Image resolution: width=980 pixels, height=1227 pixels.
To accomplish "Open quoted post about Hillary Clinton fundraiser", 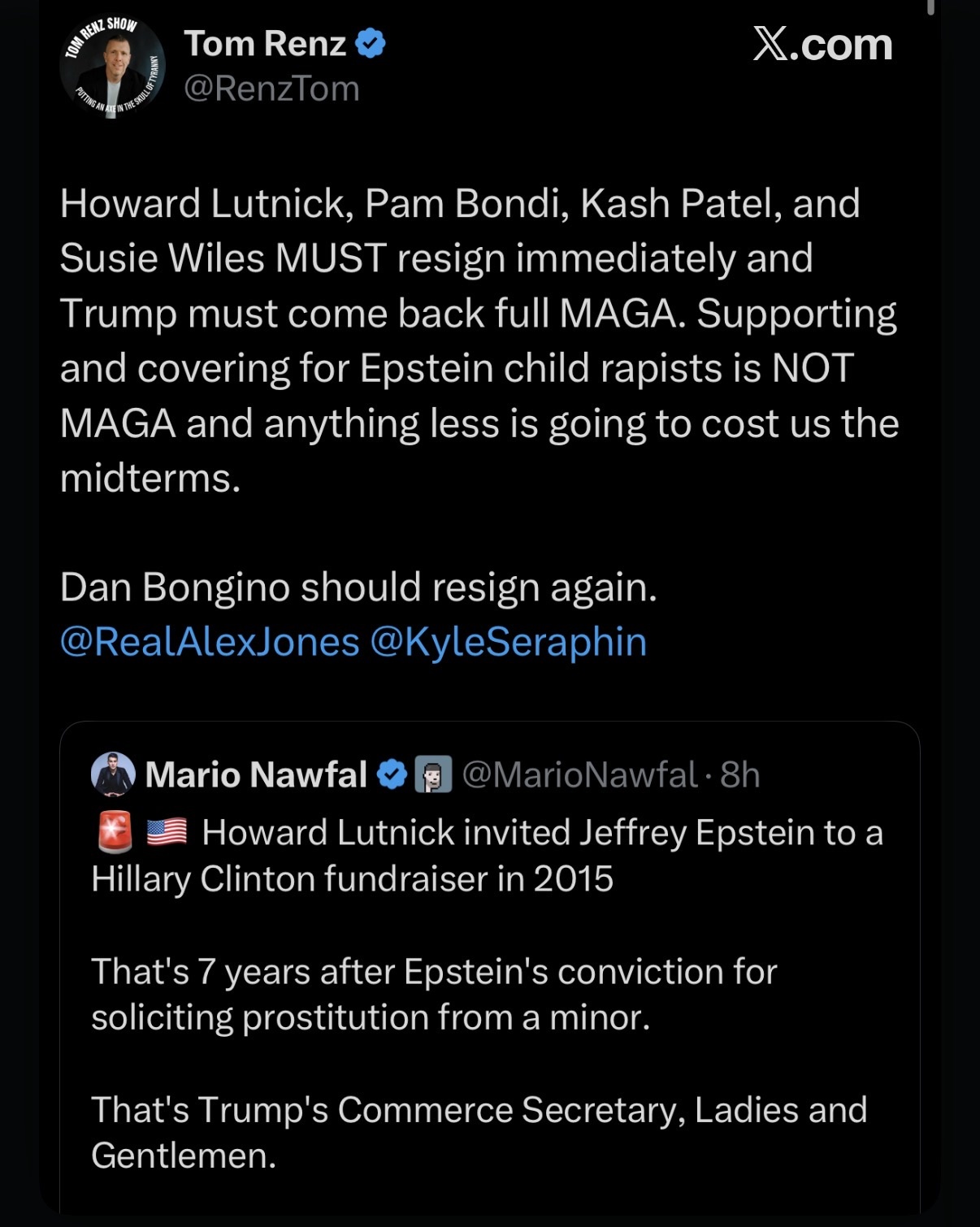I will coord(488,856).
